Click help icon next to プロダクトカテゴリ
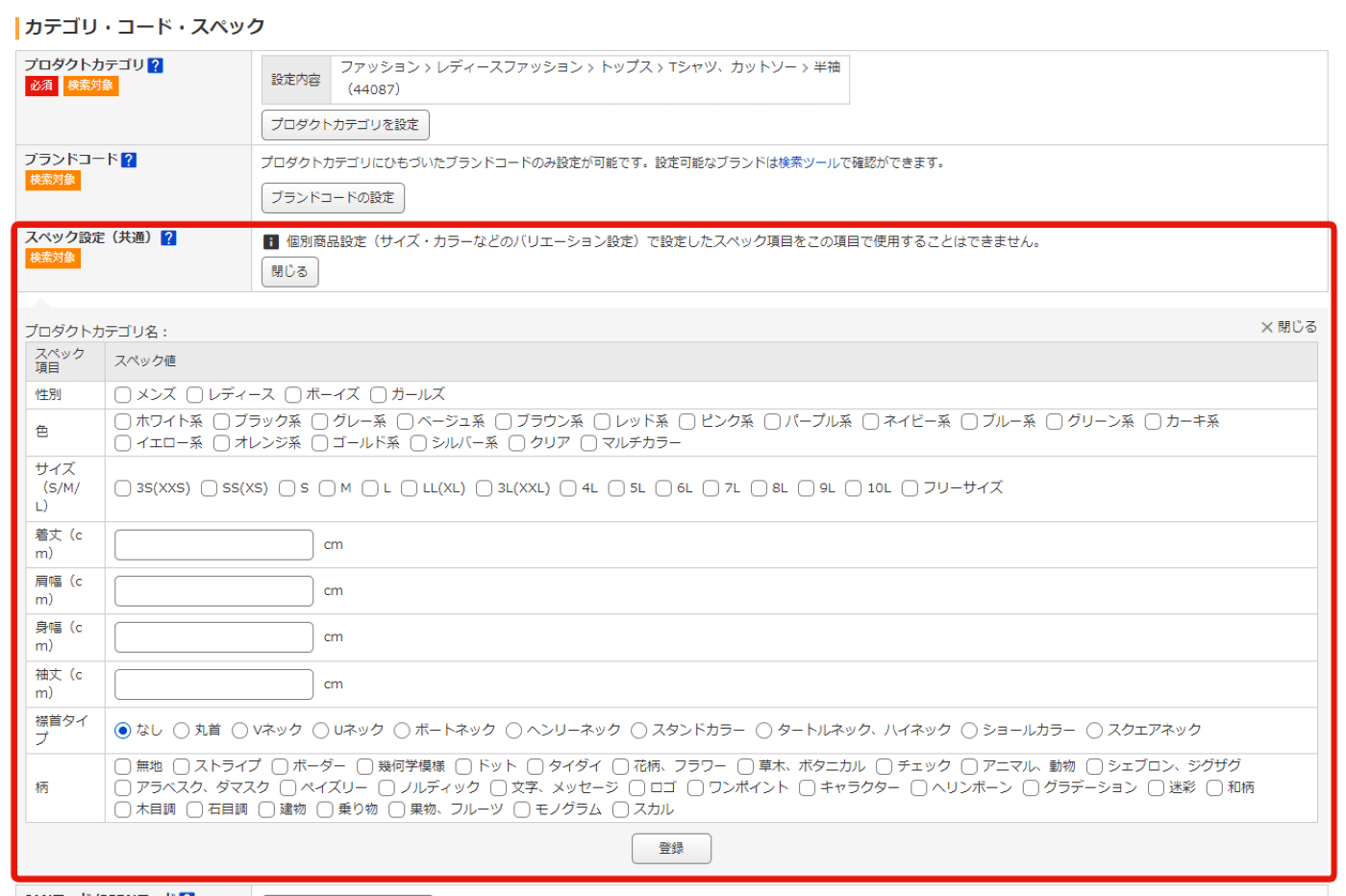This screenshot has width=1346, height=896. (156, 65)
